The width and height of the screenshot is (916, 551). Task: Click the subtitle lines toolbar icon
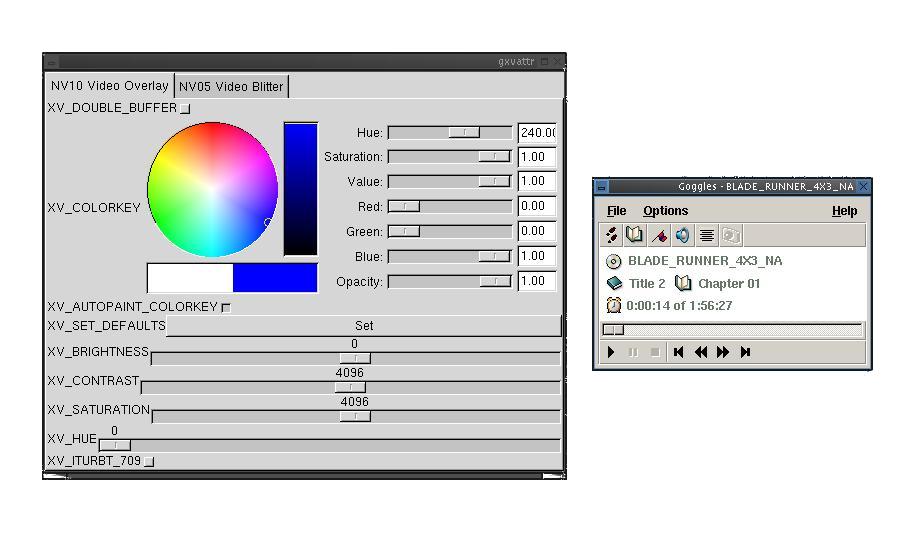coord(706,235)
